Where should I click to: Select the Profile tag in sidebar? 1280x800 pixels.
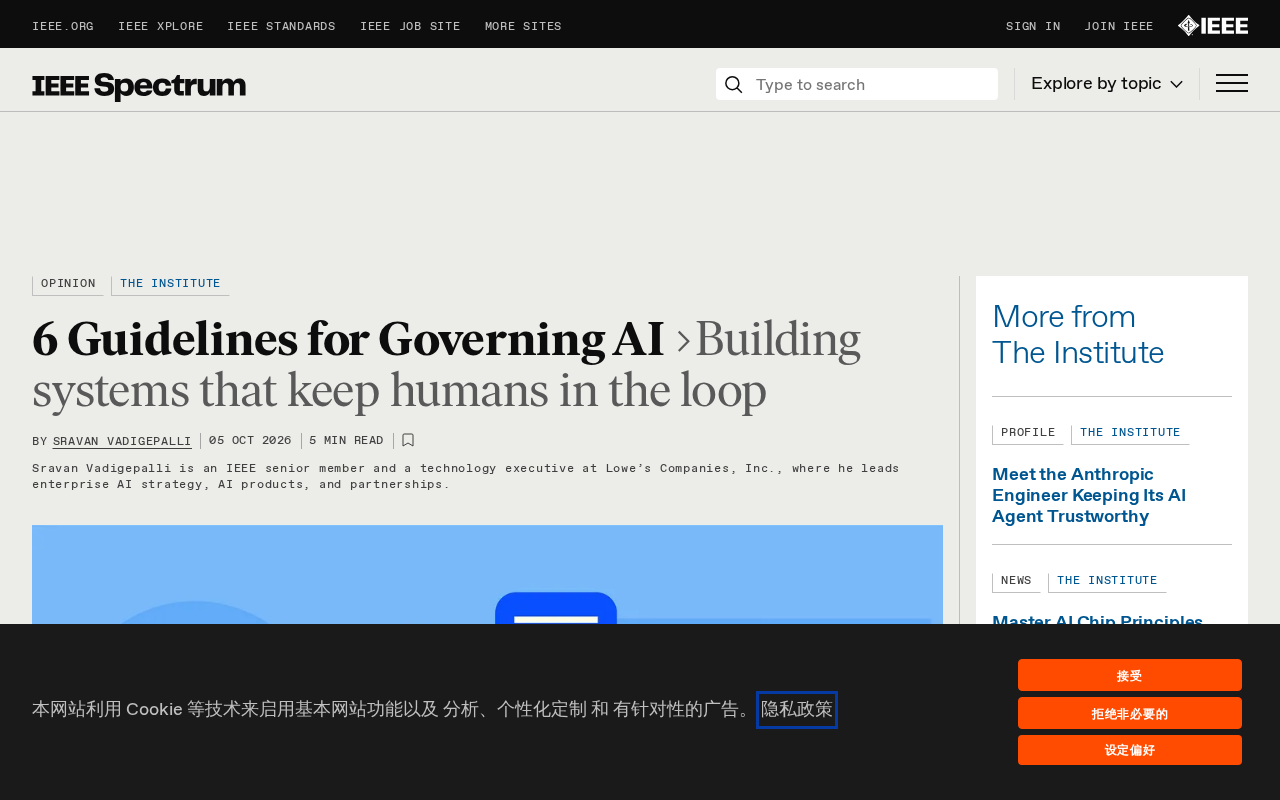click(x=1028, y=434)
